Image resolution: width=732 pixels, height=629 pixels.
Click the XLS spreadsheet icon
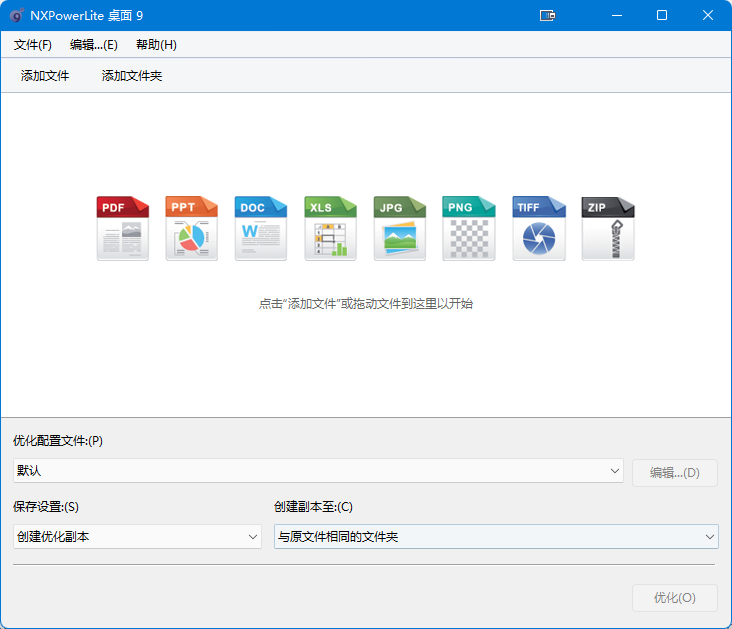pyautogui.click(x=330, y=228)
